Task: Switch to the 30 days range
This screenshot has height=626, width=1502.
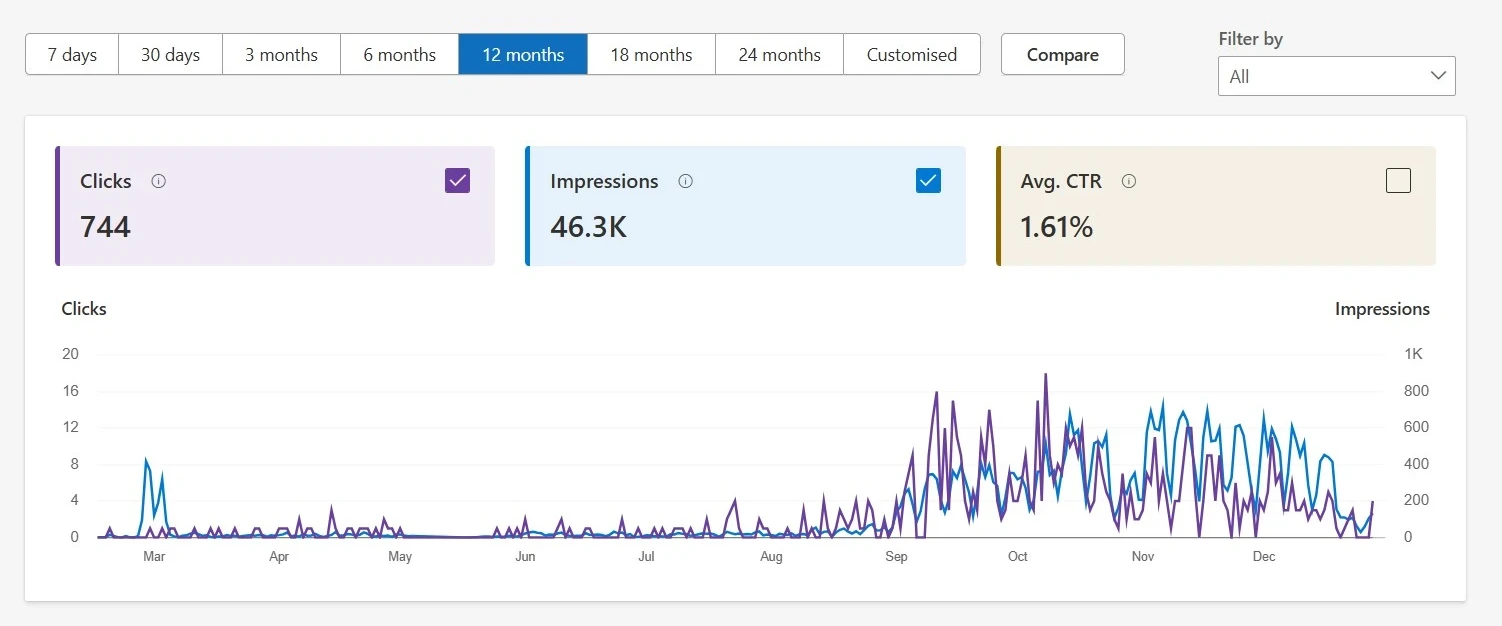Action: (170, 55)
